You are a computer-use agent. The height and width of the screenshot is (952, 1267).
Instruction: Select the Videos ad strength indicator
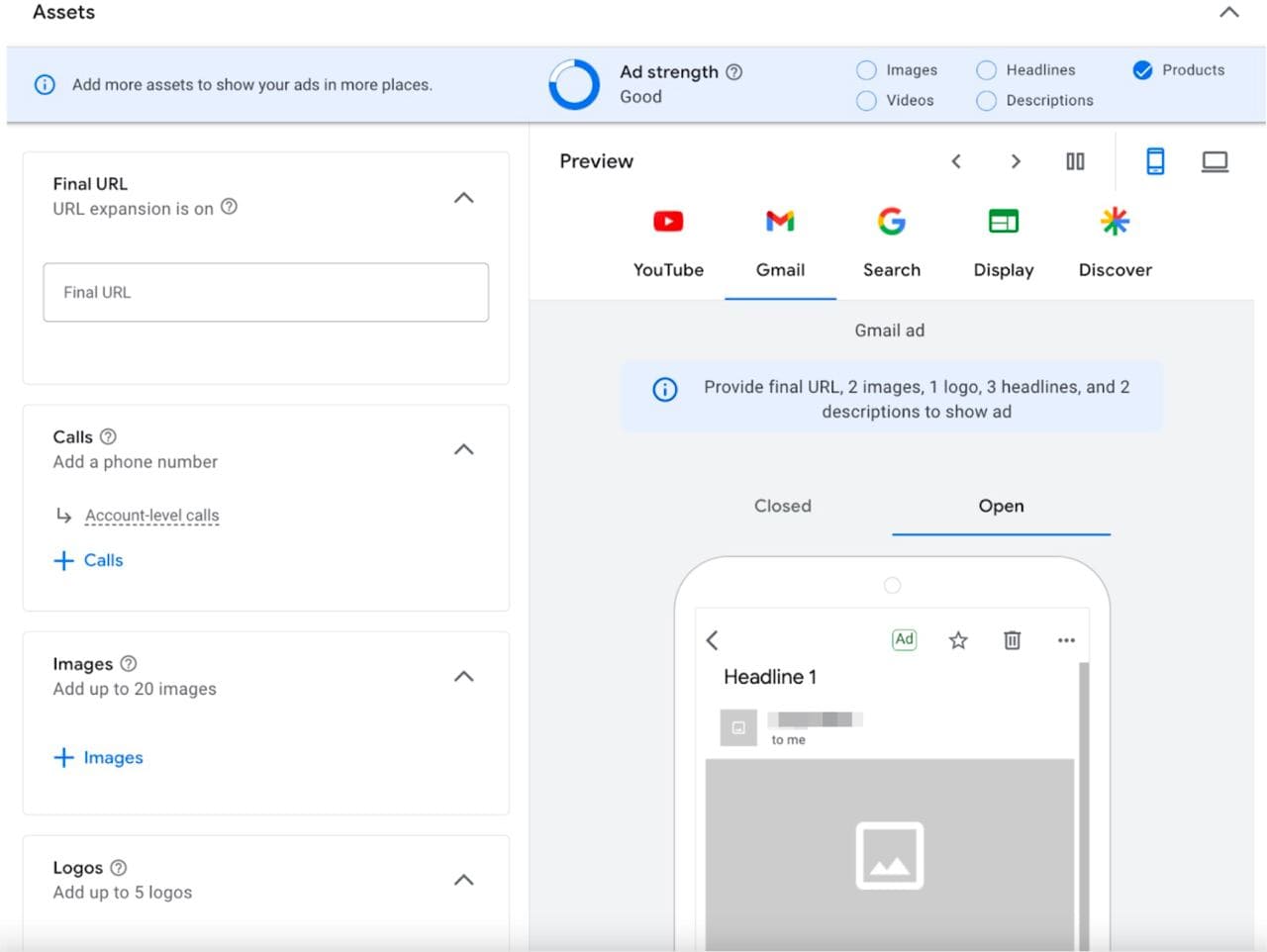[866, 100]
